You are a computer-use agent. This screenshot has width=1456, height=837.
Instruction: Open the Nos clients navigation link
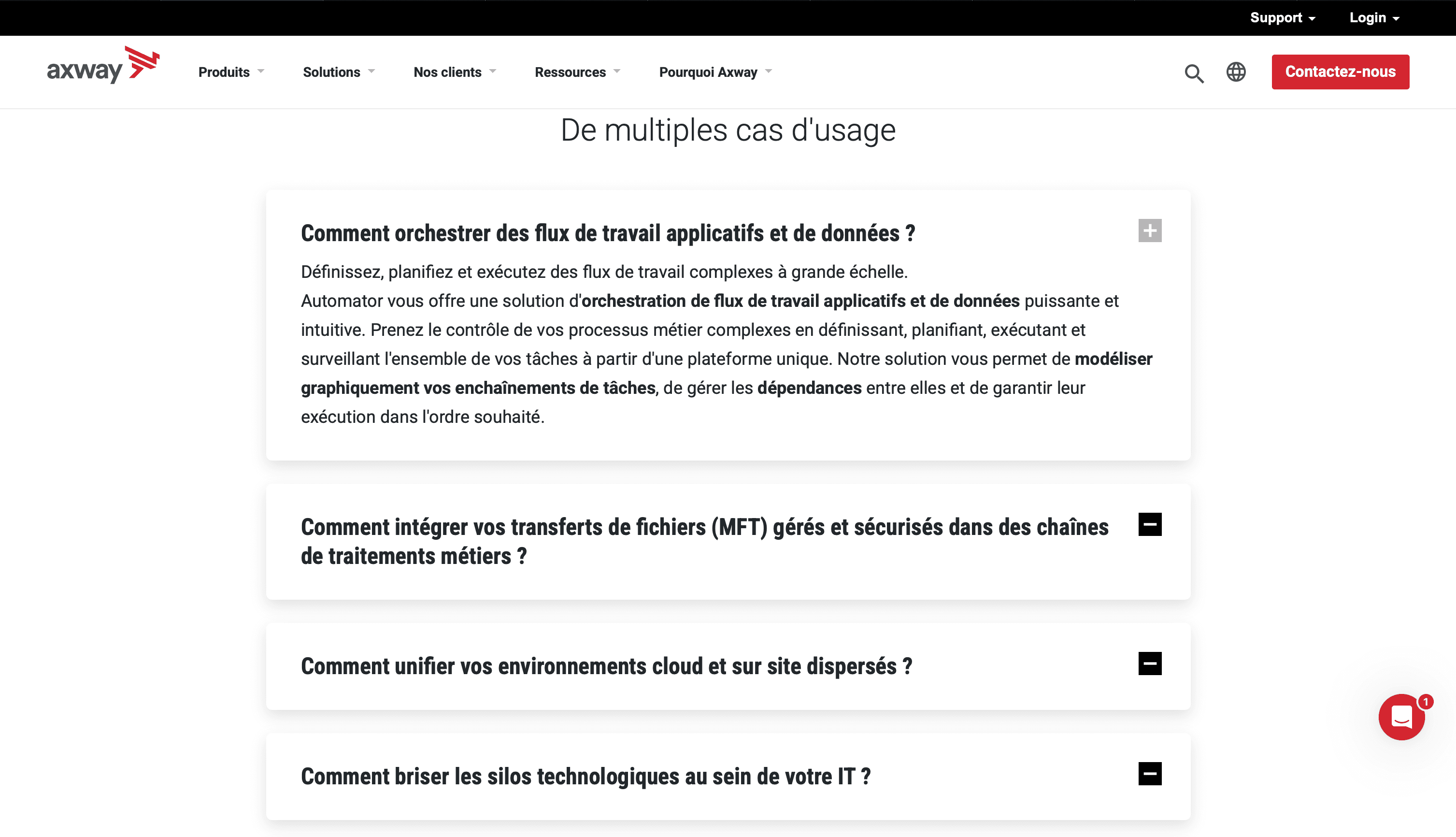[x=454, y=72]
